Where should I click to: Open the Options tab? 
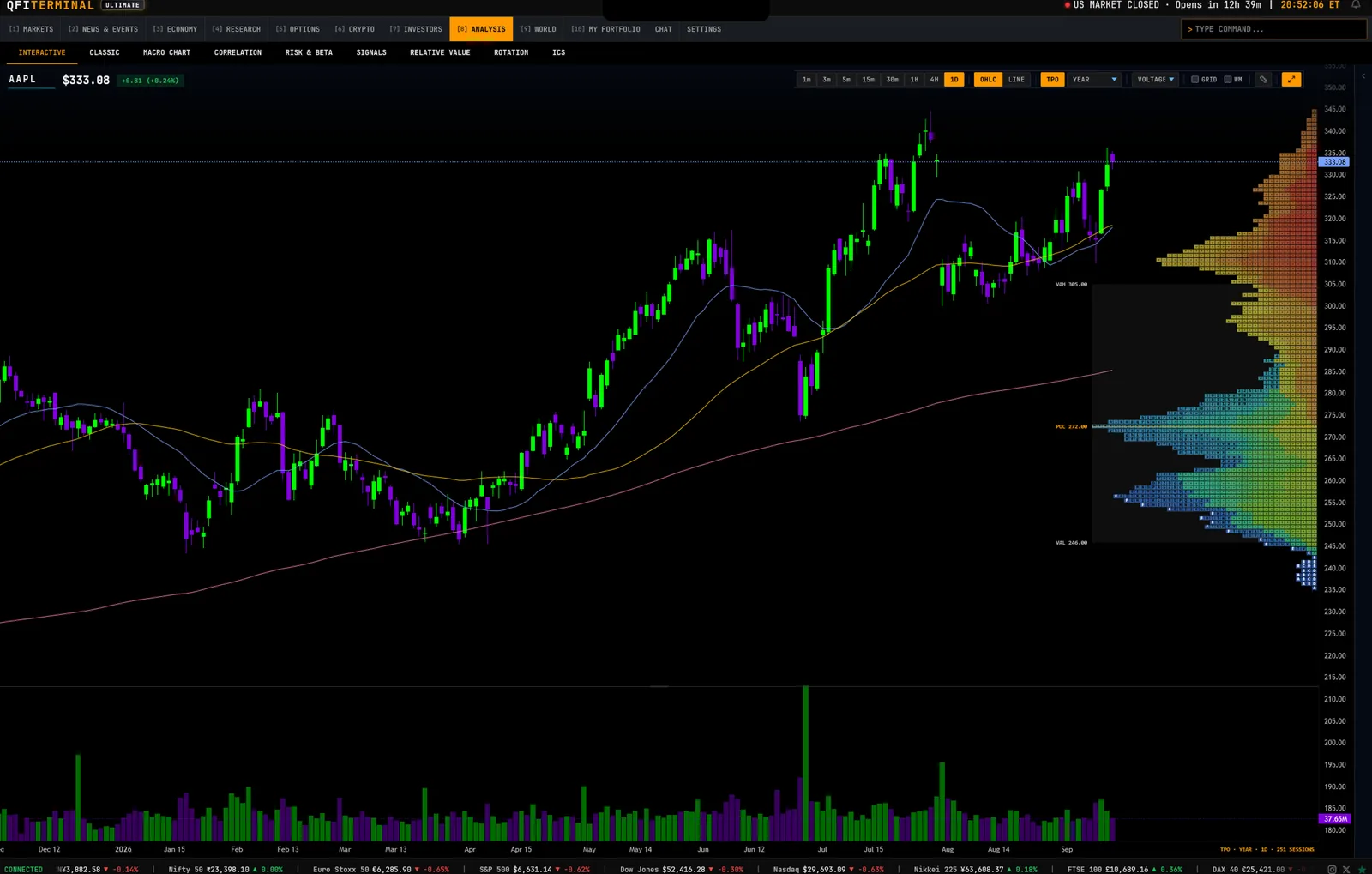(x=298, y=29)
